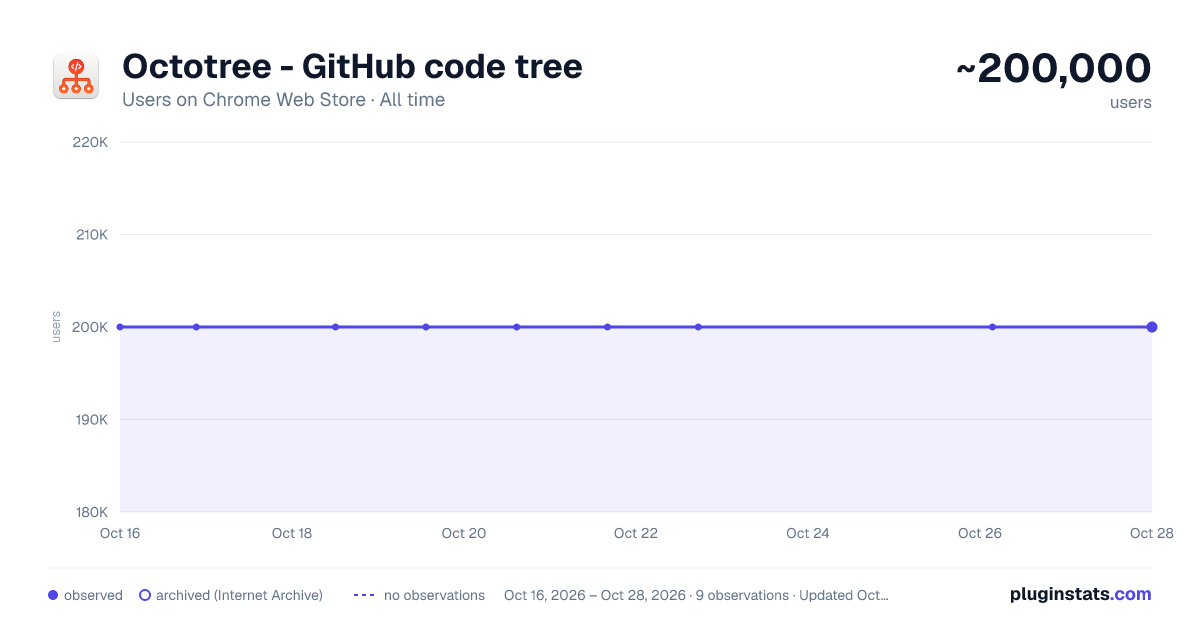Click the filled 'observed' legend dot
Viewport: 1200px width, 630px height.
click(53, 595)
